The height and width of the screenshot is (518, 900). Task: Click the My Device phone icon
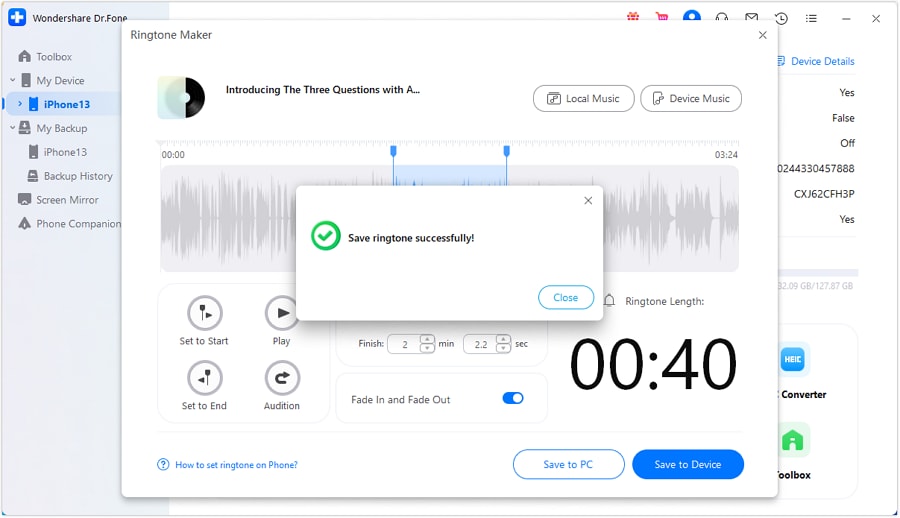(x=26, y=80)
